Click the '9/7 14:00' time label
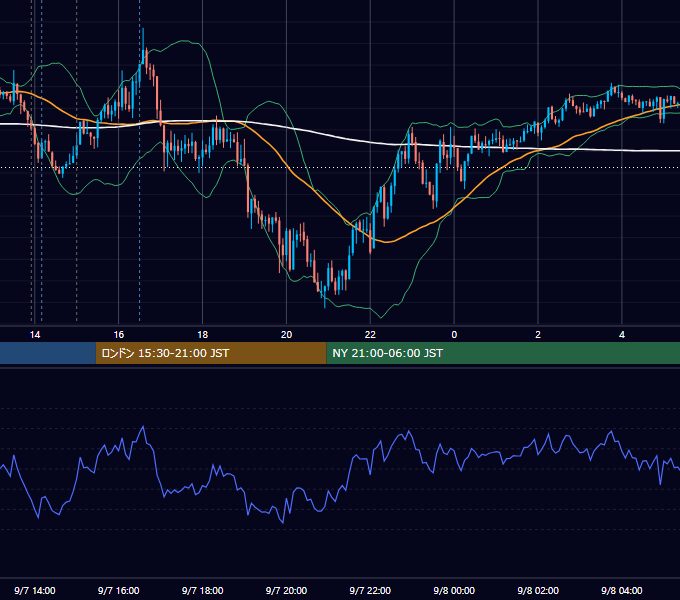 (35, 590)
